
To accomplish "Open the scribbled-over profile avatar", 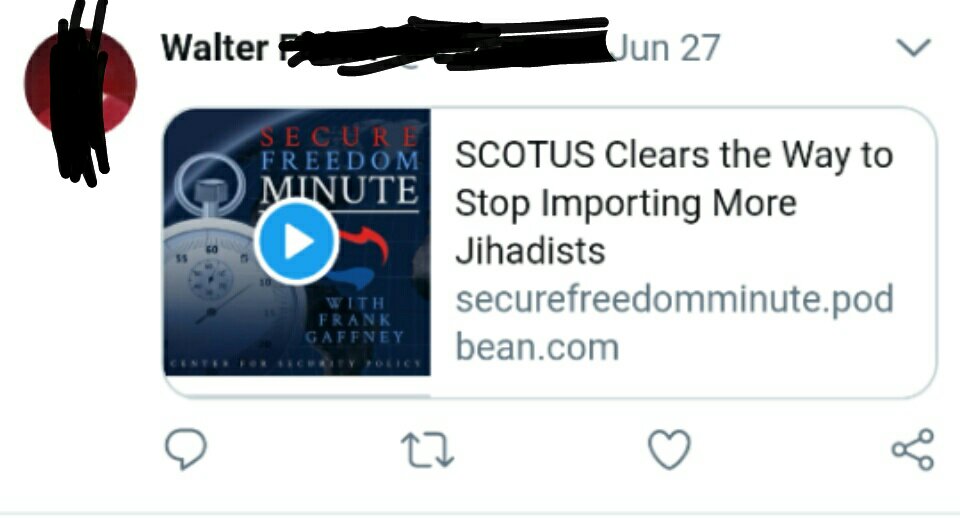I will (80, 83).
